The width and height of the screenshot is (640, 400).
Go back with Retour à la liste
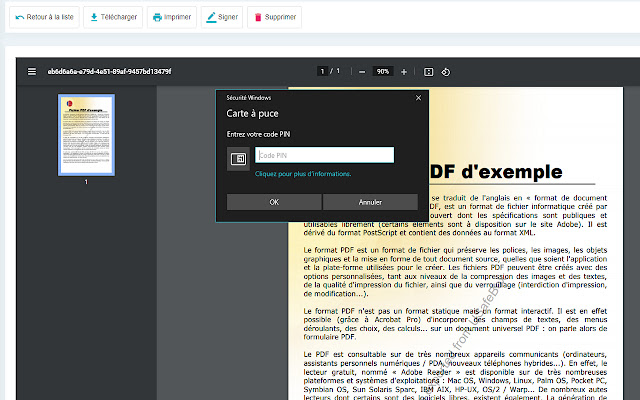(44, 17)
